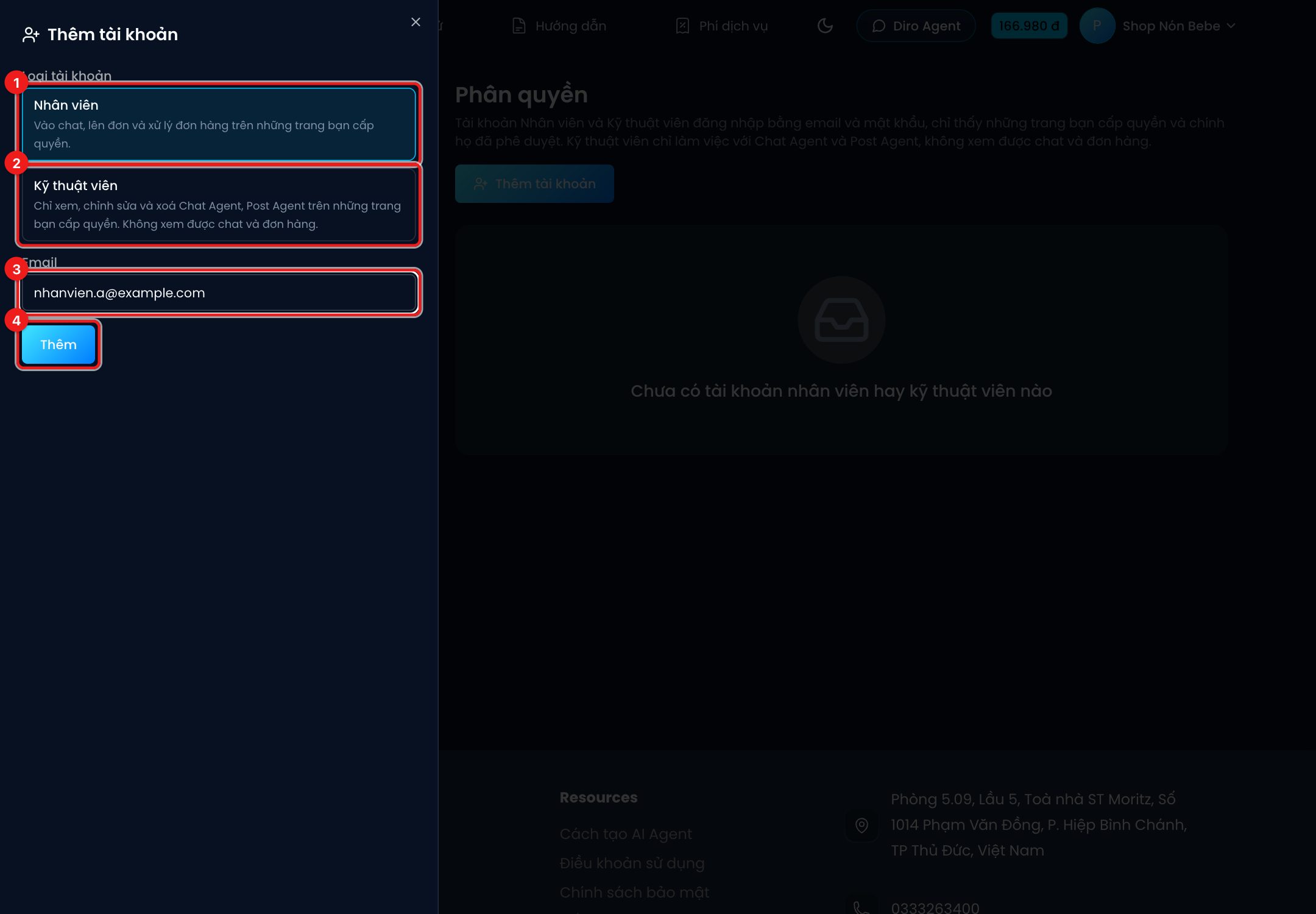Close the Thêm tài khoản panel
1316x914 pixels.
416,22
